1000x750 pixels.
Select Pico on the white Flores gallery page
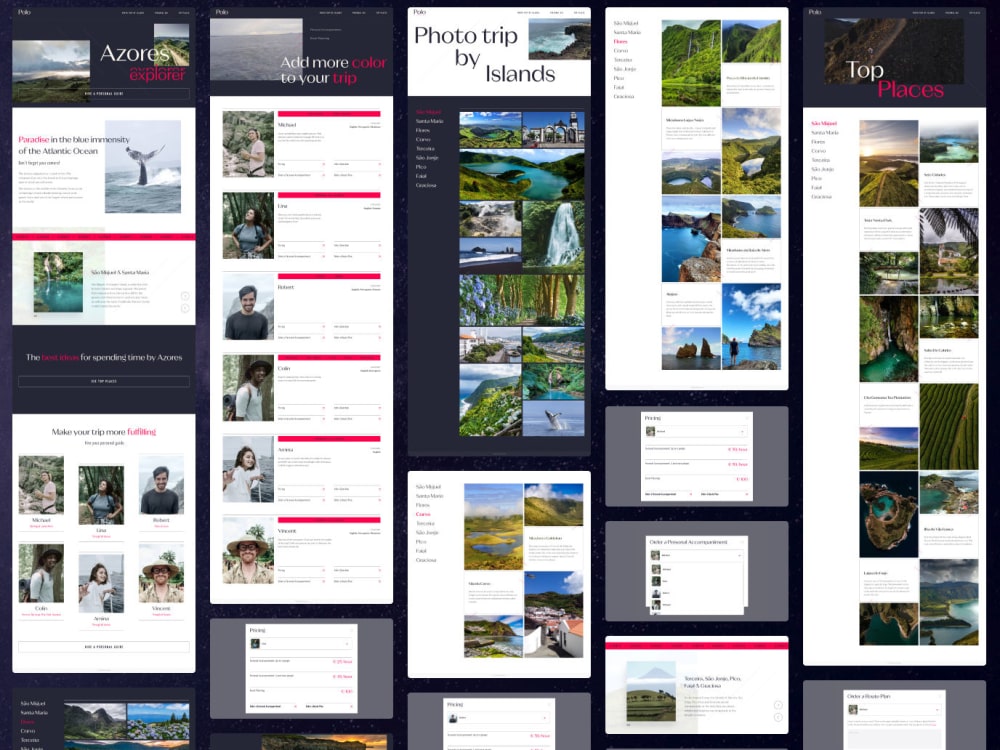point(619,78)
